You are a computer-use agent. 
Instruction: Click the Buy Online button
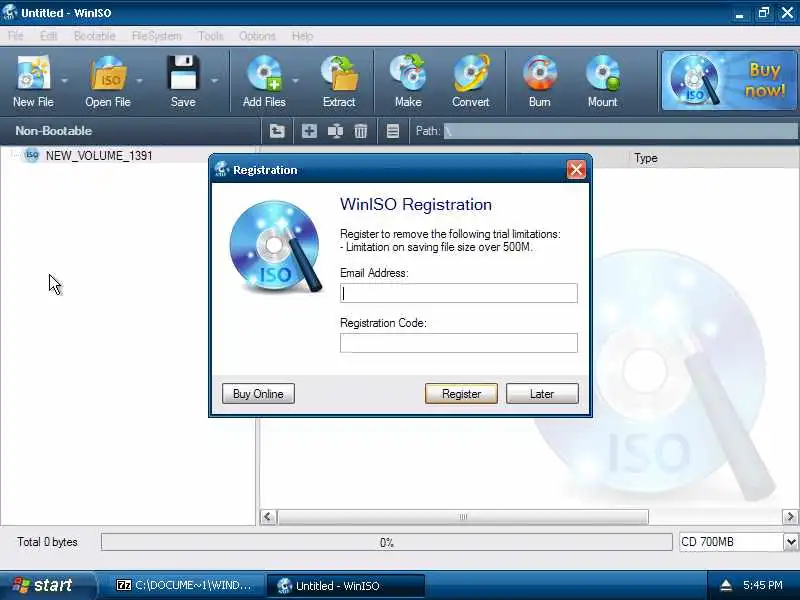click(258, 394)
